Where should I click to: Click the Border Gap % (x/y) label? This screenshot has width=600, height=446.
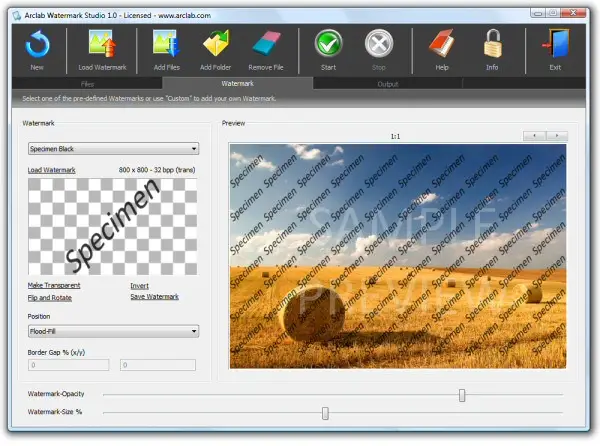click(x=56, y=352)
